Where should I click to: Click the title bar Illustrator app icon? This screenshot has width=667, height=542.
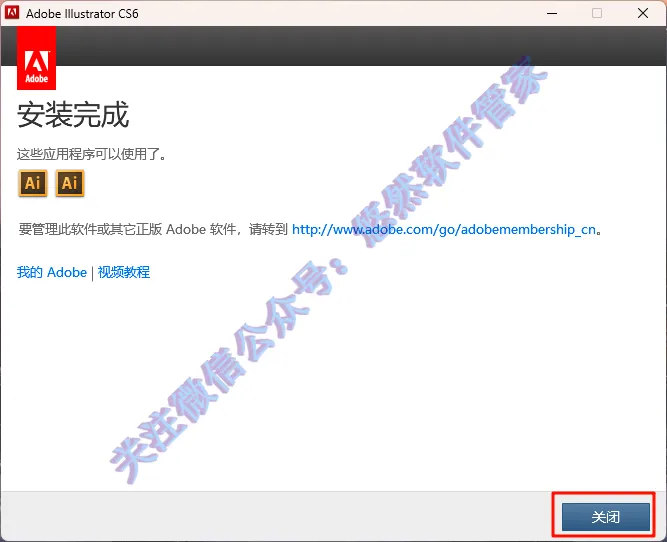point(12,13)
